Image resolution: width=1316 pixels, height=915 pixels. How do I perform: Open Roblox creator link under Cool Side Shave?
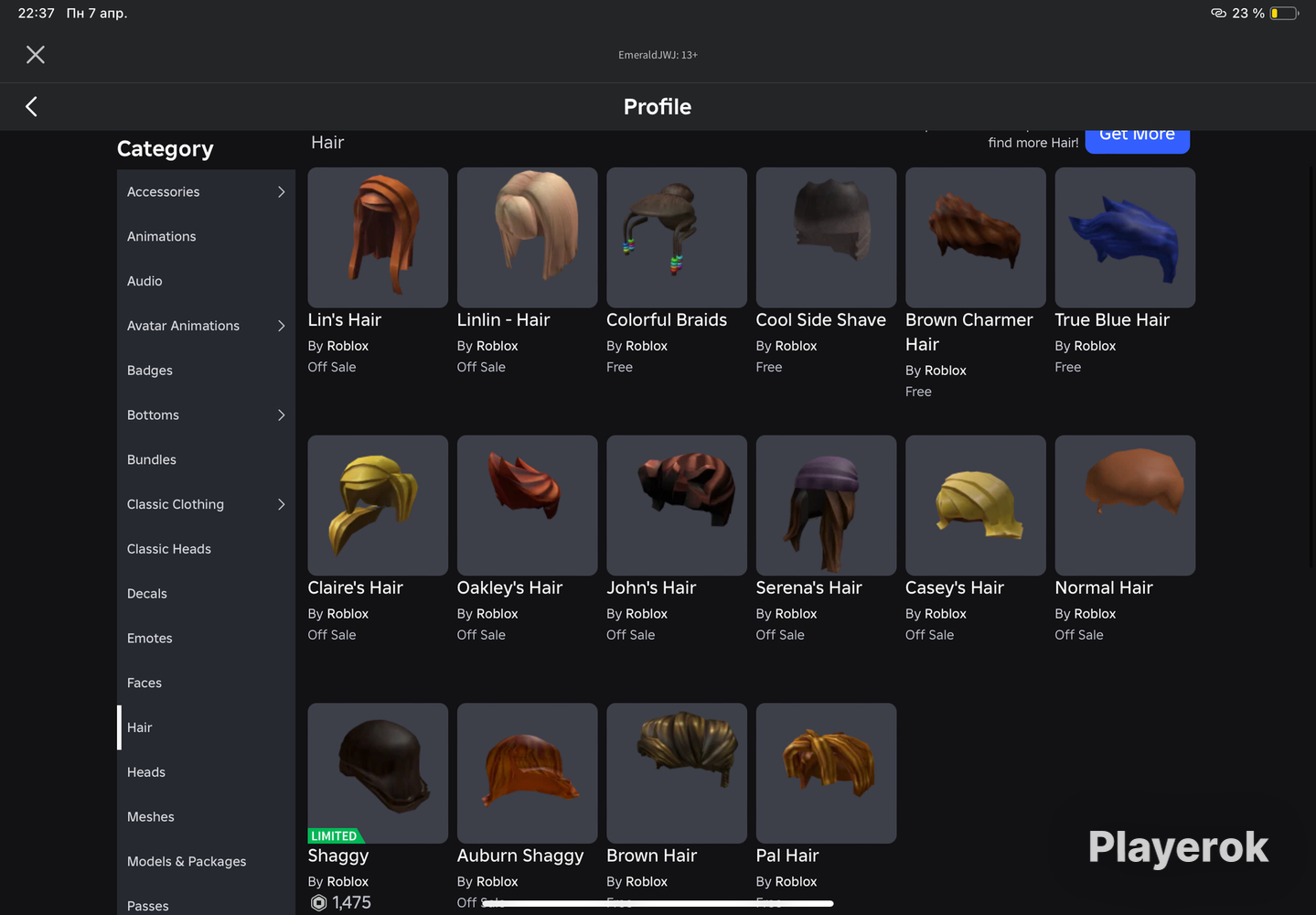point(797,346)
